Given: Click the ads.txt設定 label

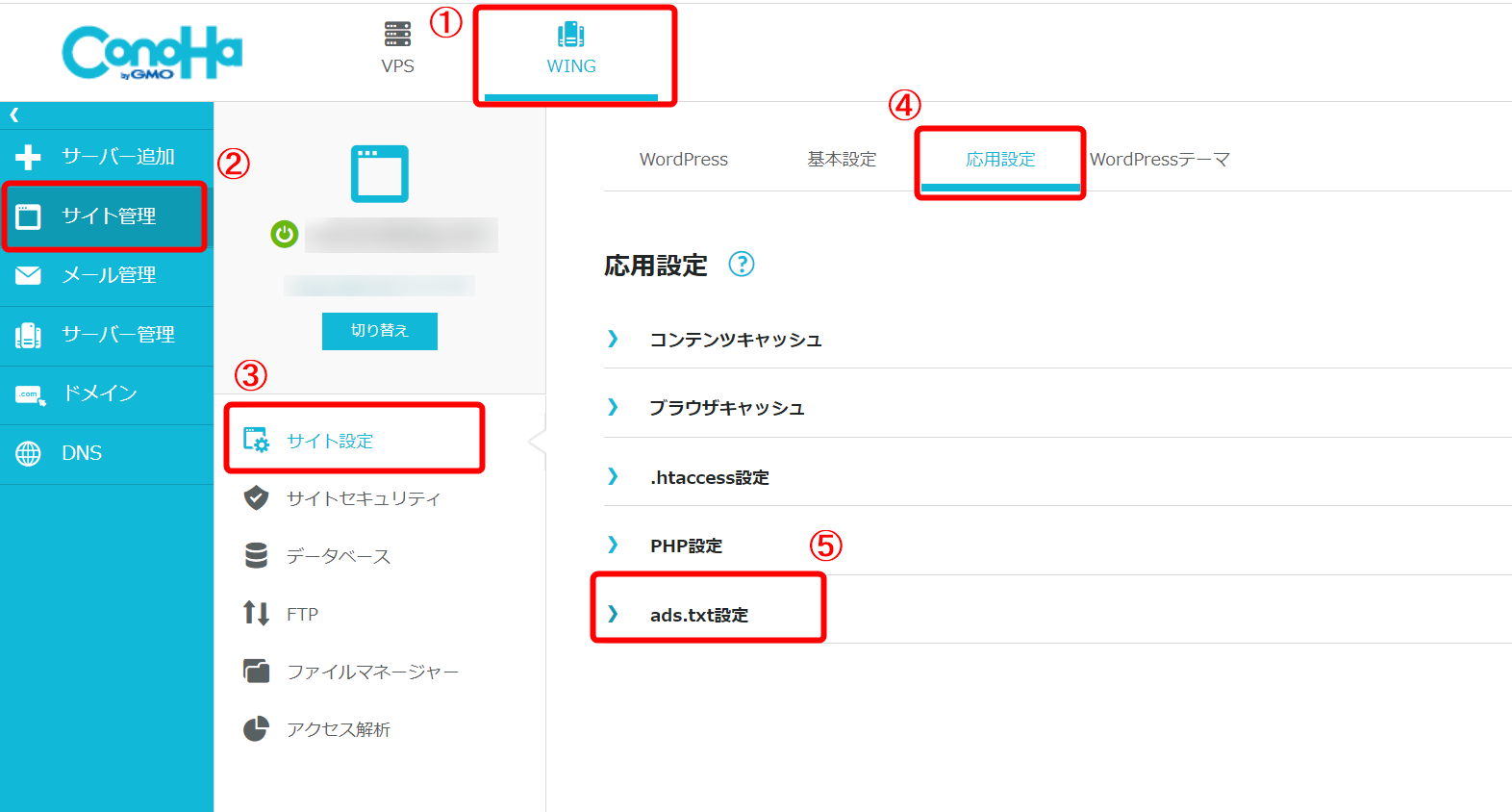Looking at the screenshot, I should click(699, 615).
